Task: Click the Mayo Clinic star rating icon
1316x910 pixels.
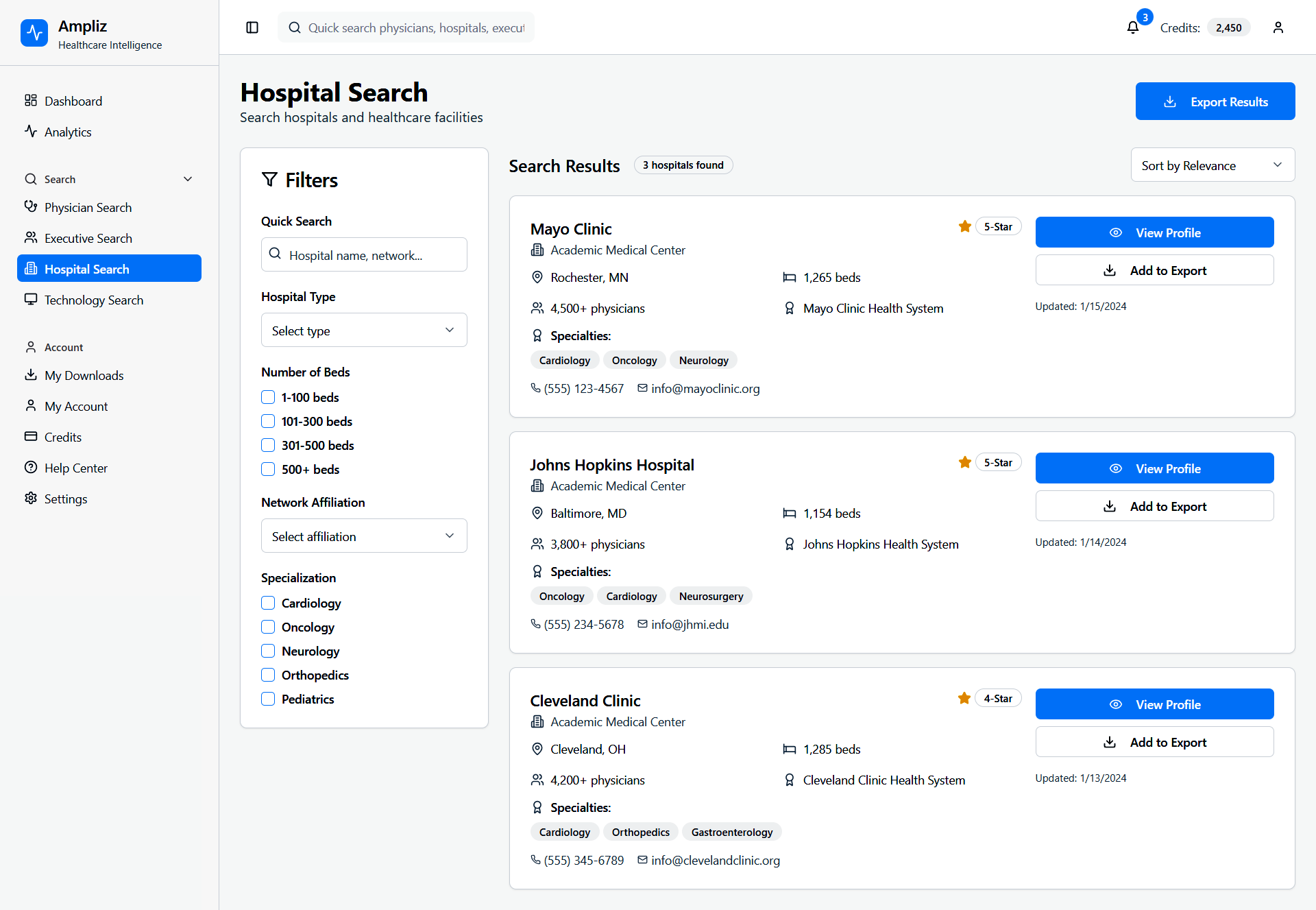Action: (964, 226)
